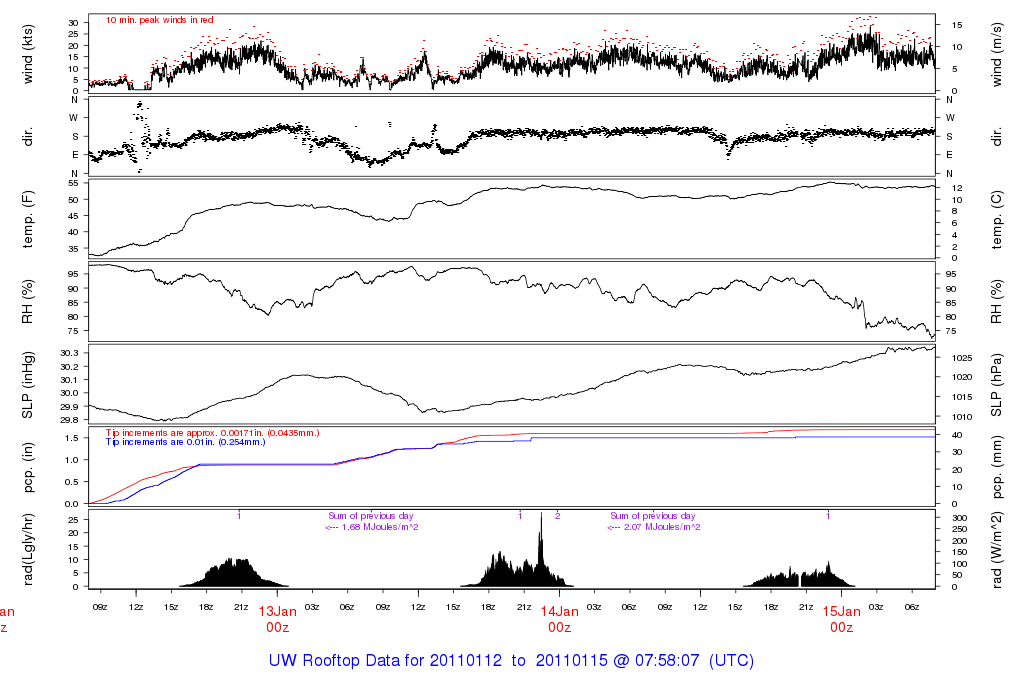Click the '35' tick on the temp. (F) axis
This screenshot has width=1024, height=700.
tap(74, 249)
